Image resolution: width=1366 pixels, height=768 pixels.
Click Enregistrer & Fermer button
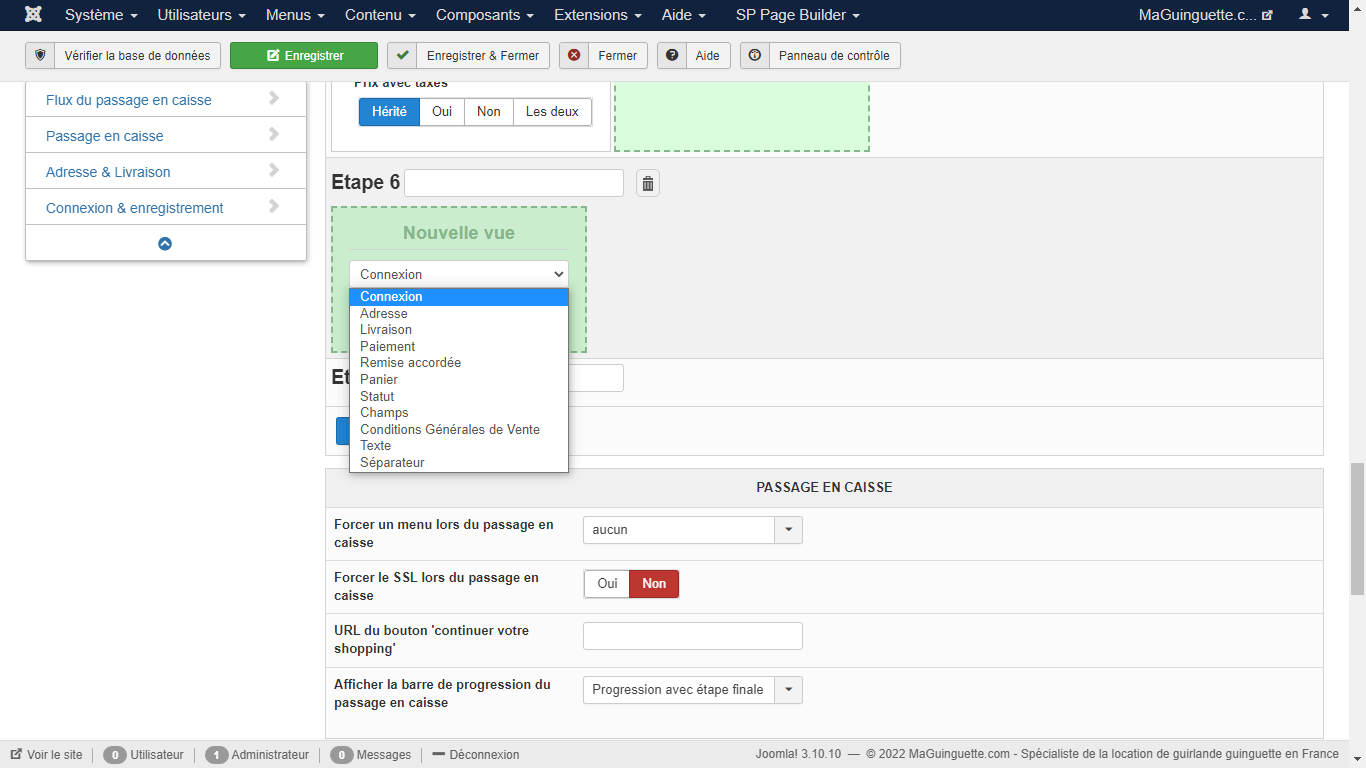[468, 56]
